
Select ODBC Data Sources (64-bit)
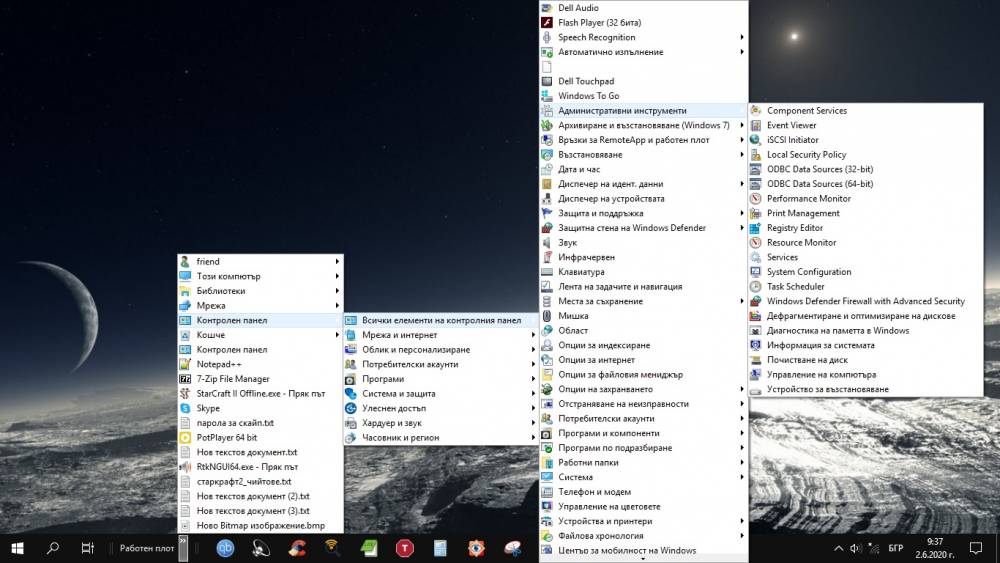point(820,184)
